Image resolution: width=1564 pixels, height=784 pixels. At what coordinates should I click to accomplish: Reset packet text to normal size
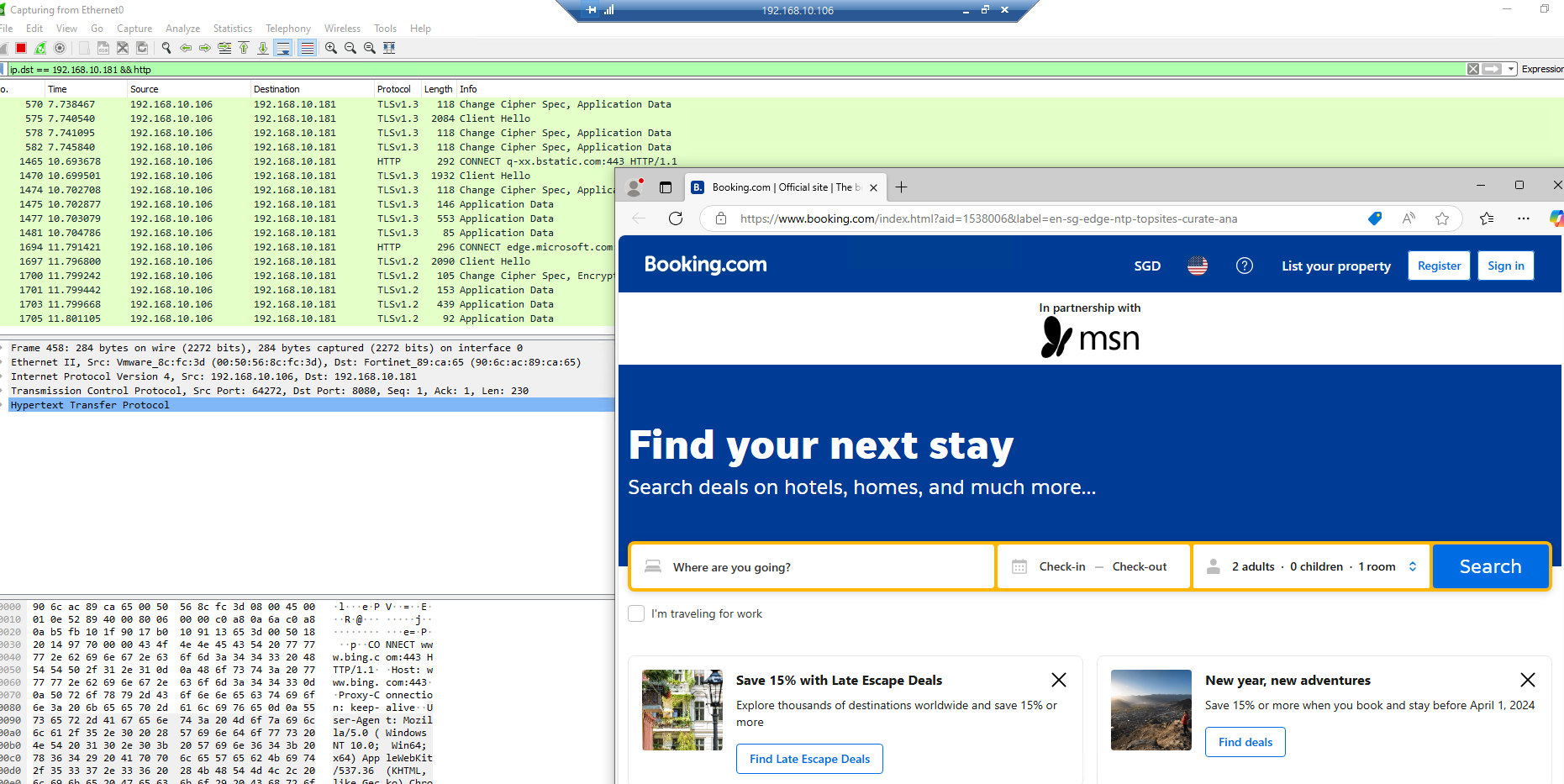tap(370, 48)
